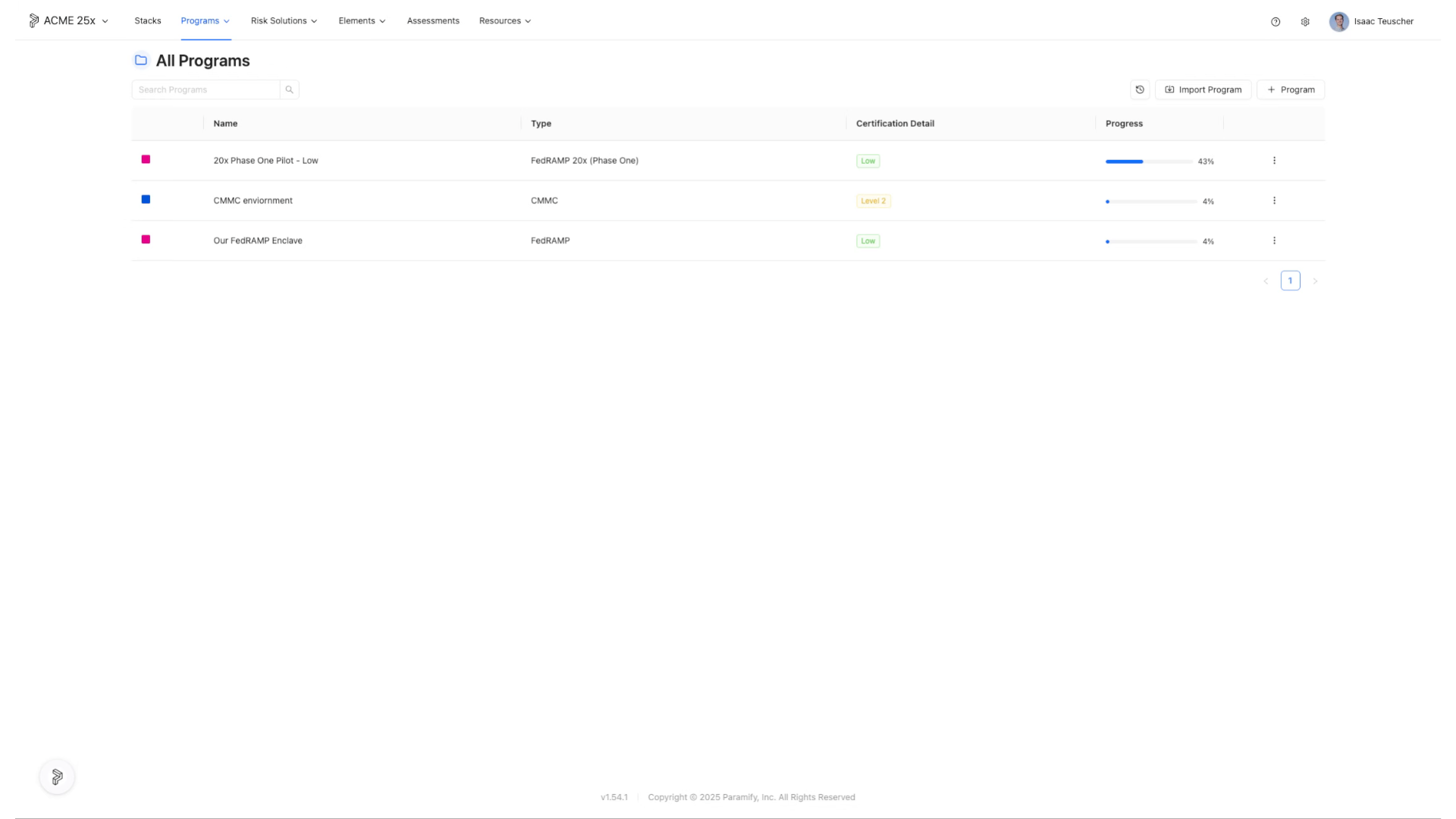This screenshot has height=819, width=1456.
Task: Expand the Elements dropdown menu
Action: [x=362, y=21]
